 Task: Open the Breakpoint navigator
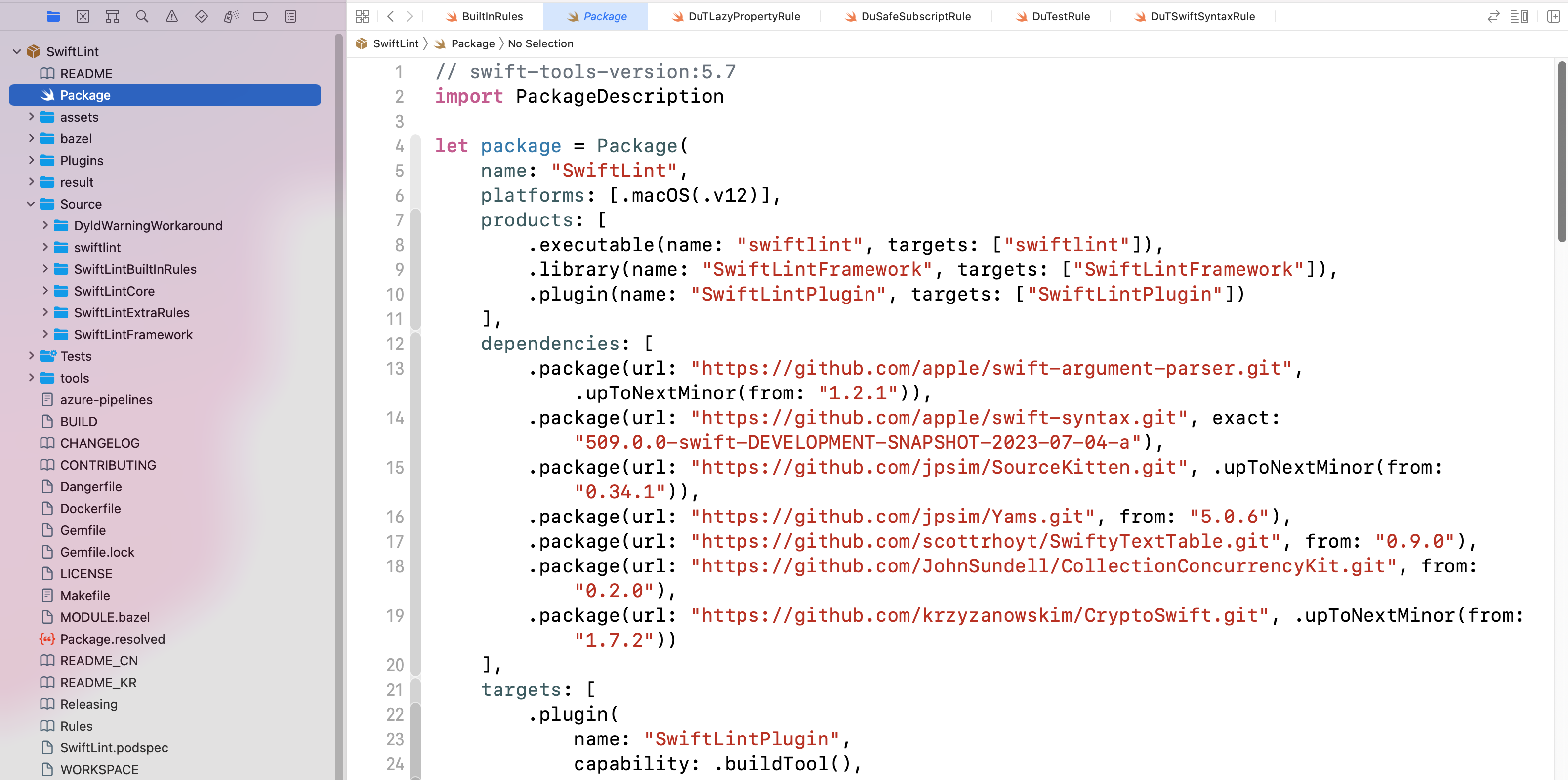(260, 16)
